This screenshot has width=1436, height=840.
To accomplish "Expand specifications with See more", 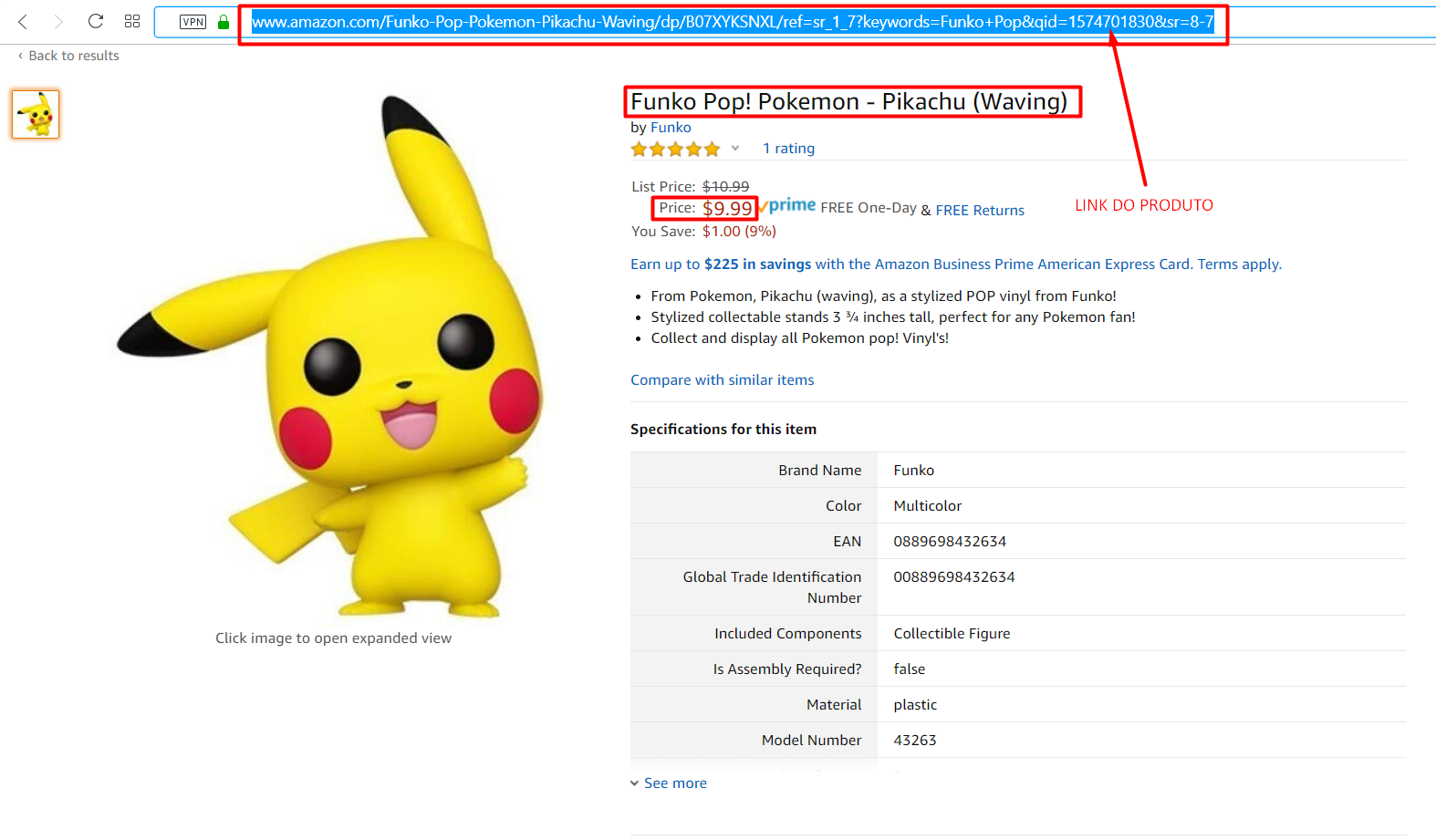I will pyautogui.click(x=669, y=783).
